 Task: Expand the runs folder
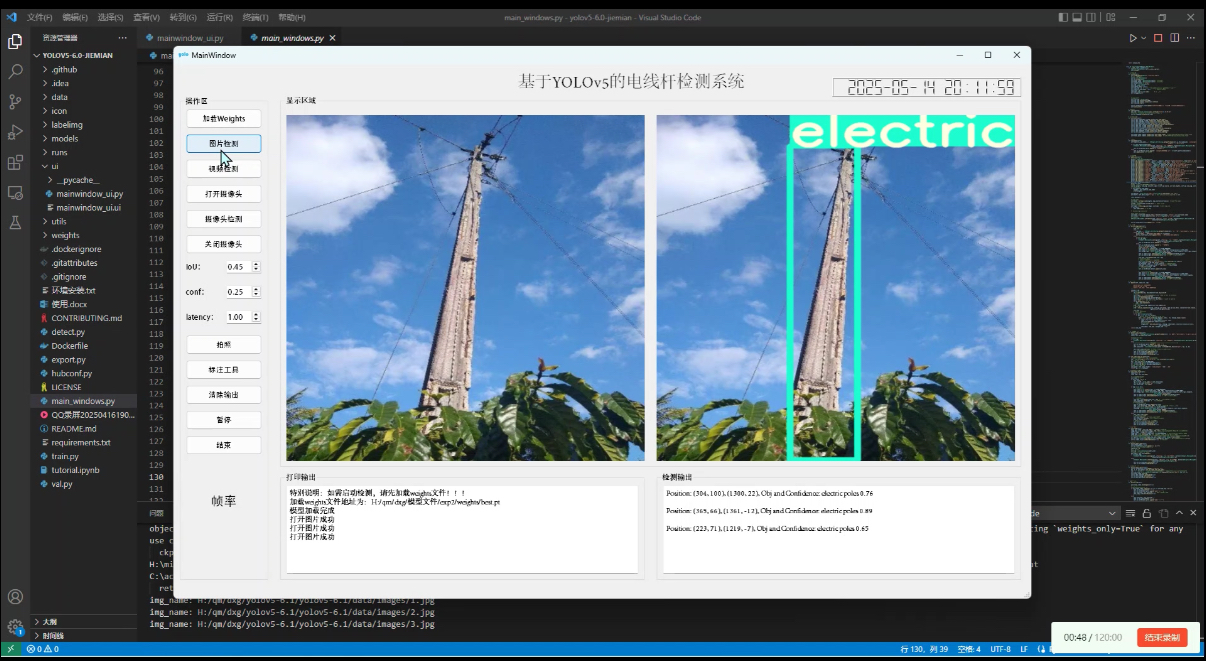84,152
